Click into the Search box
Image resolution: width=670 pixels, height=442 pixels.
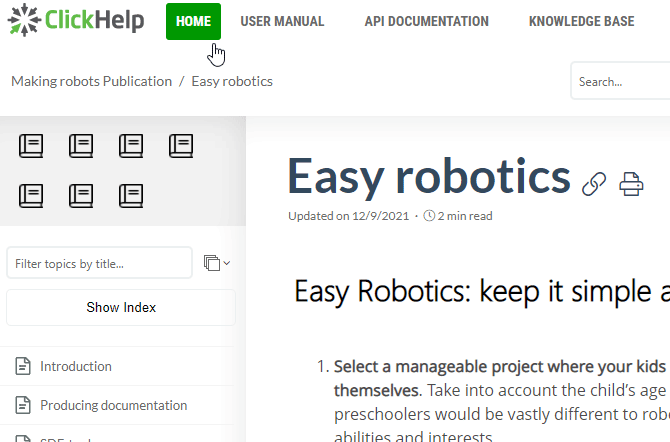pos(620,82)
